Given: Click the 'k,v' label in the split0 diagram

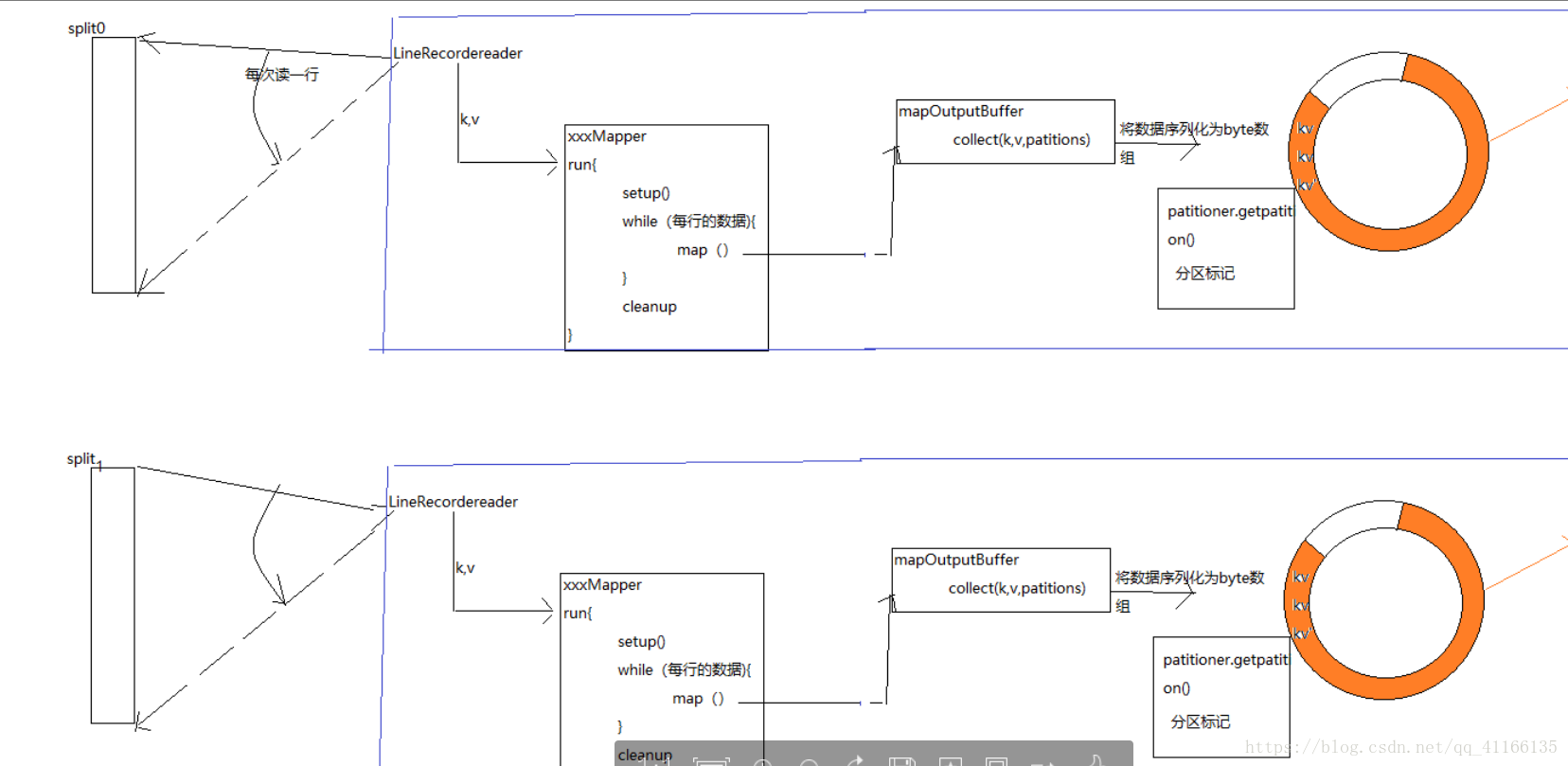Looking at the screenshot, I should tap(470, 119).
